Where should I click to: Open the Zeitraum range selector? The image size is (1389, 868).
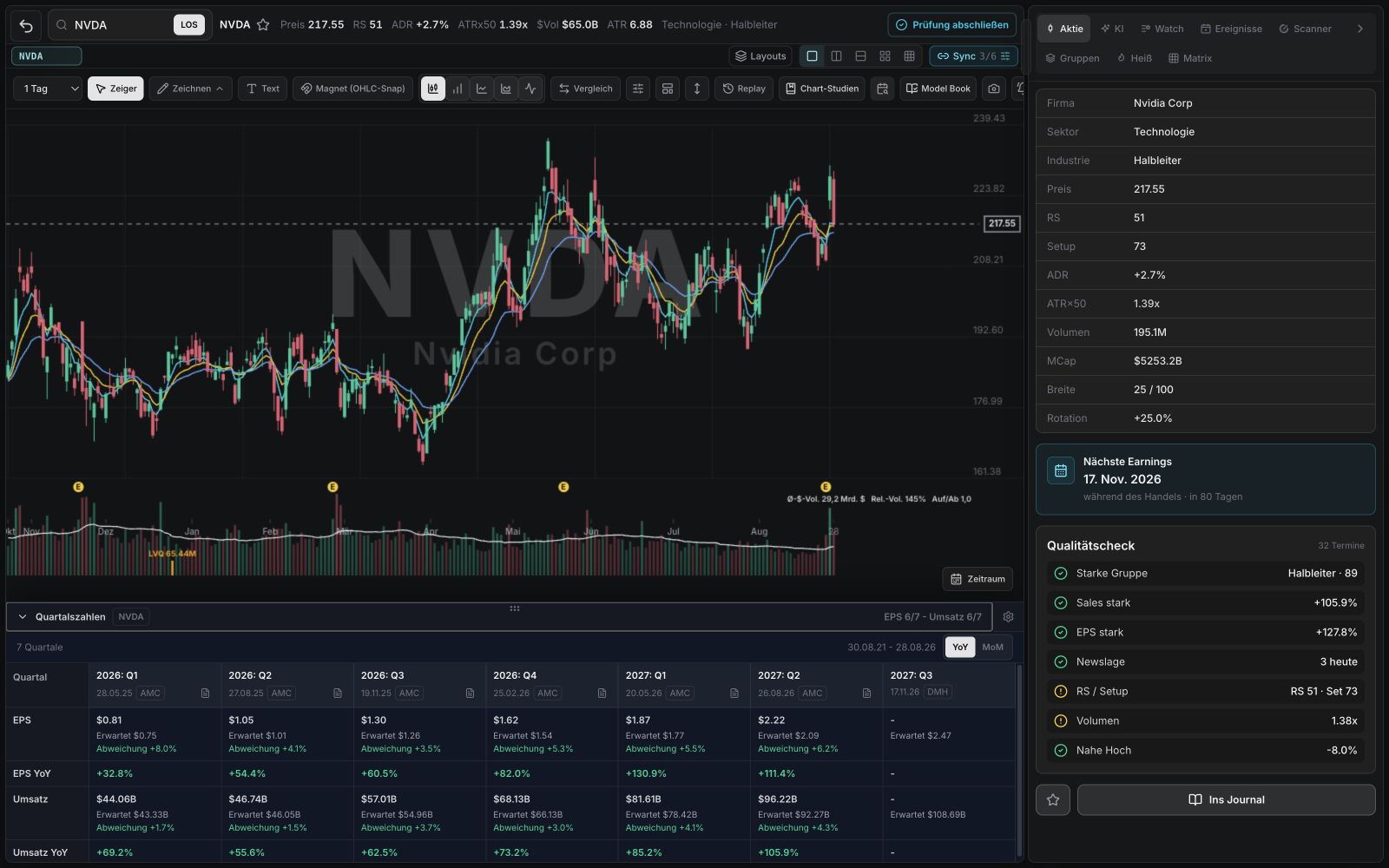coord(978,579)
